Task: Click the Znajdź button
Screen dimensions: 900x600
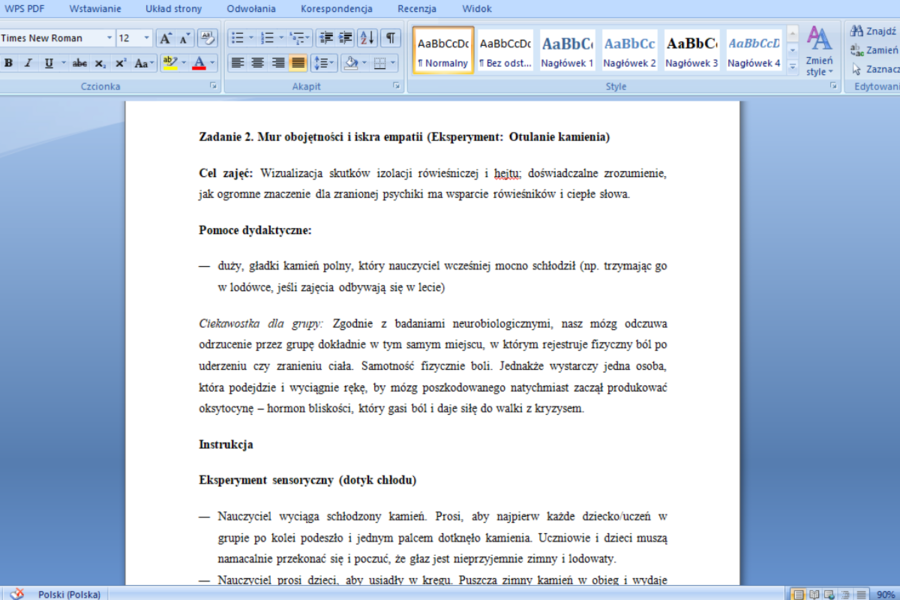Action: coord(874,31)
